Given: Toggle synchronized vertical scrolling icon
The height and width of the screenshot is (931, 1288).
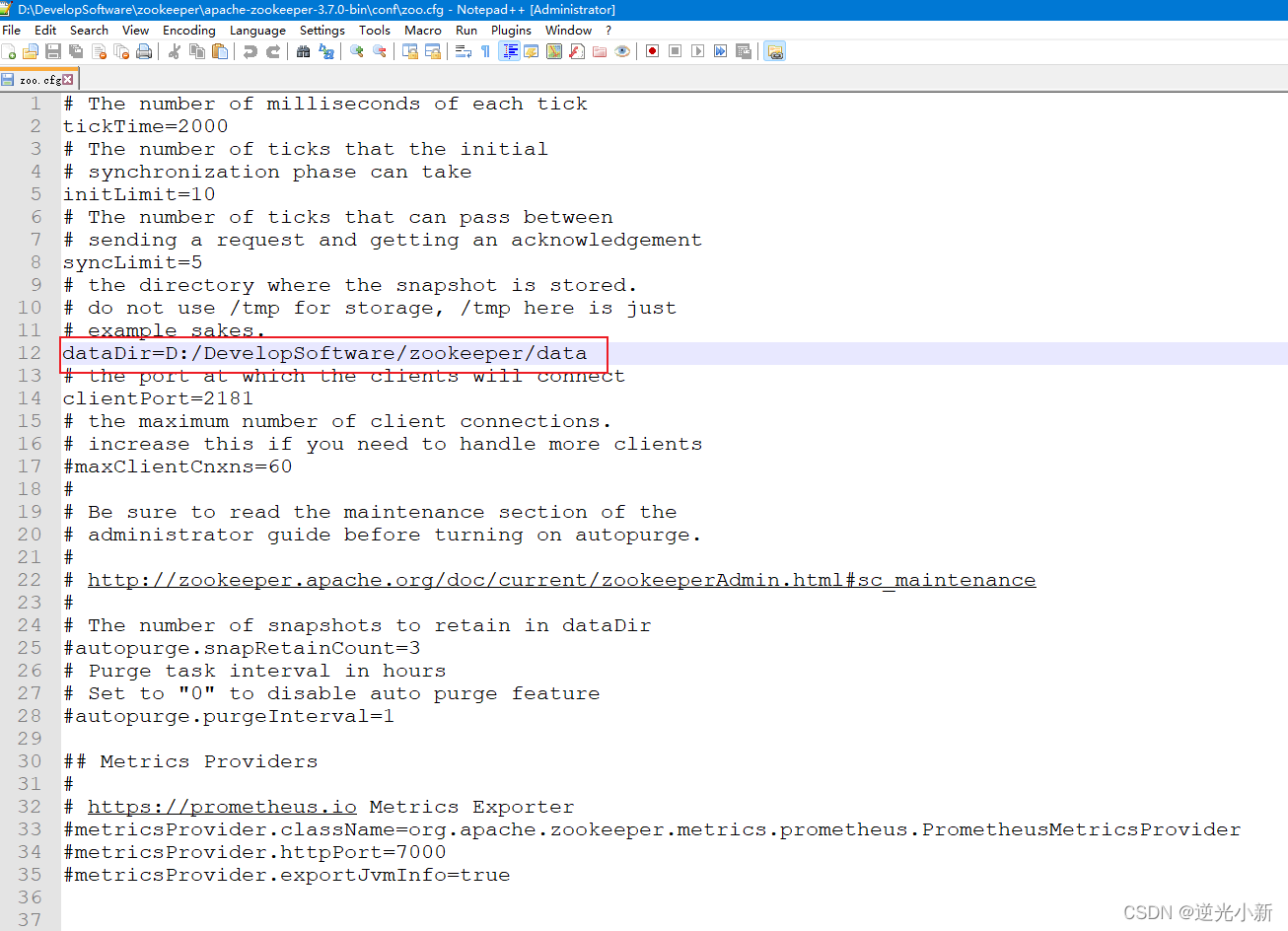Looking at the screenshot, I should 409,51.
